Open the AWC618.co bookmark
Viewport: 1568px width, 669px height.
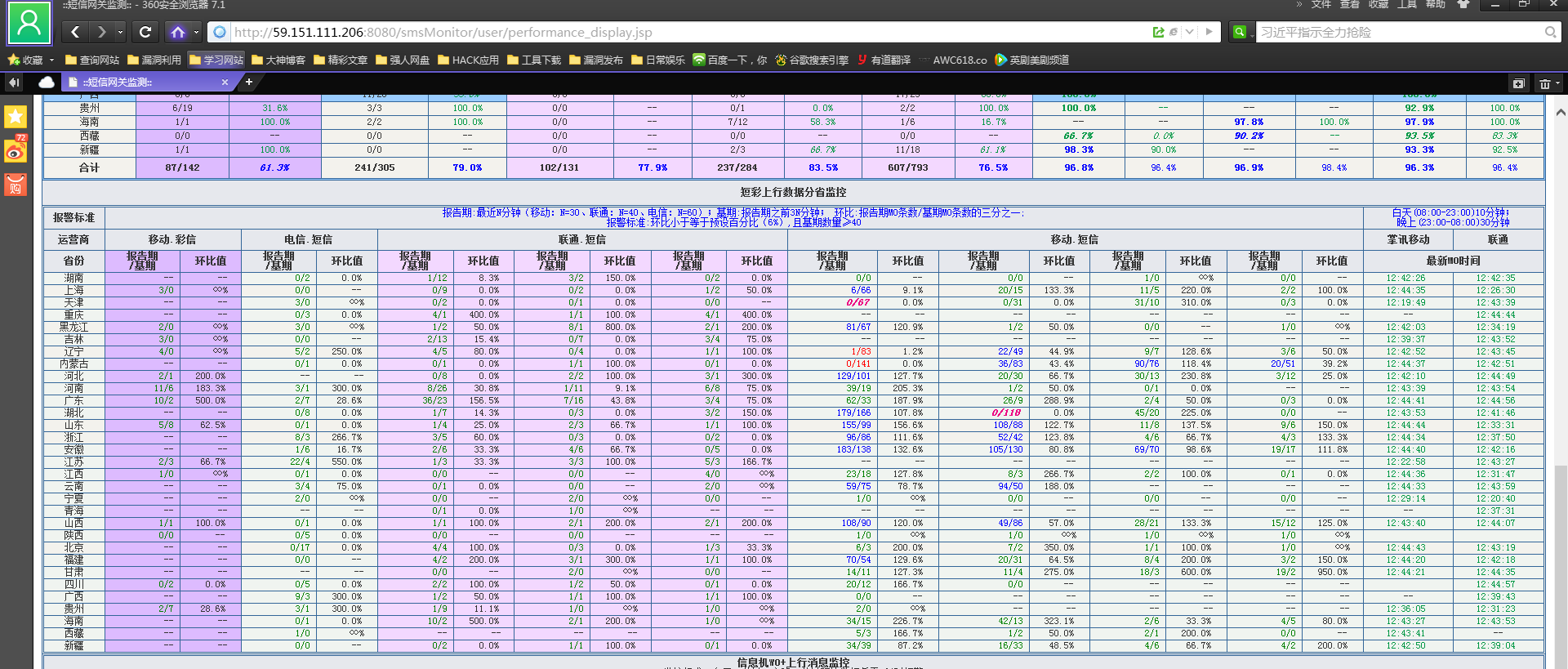click(x=953, y=60)
